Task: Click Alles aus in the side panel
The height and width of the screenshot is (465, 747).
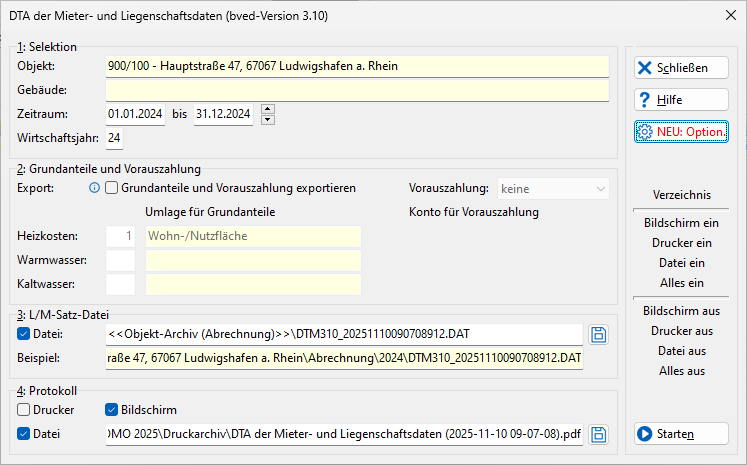Action: pyautogui.click(x=681, y=371)
